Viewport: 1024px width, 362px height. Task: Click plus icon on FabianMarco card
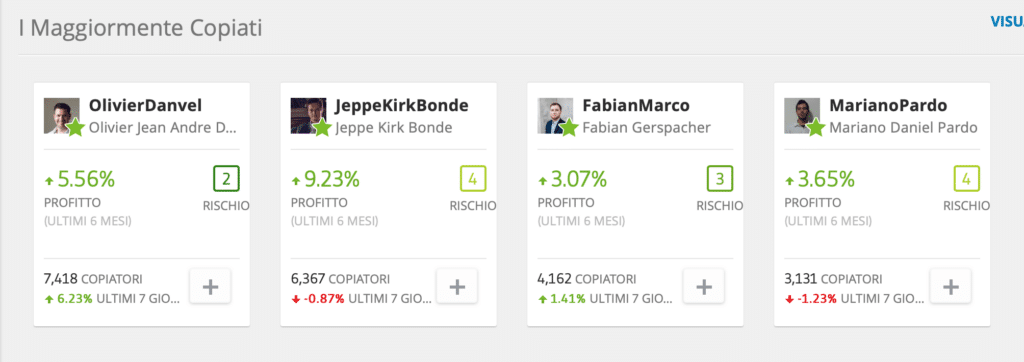point(703,286)
